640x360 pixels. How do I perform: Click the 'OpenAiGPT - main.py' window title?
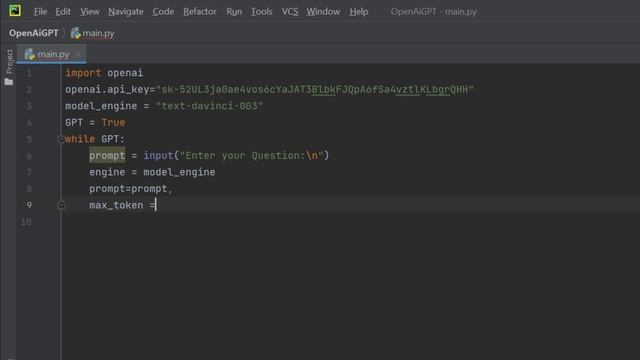click(x=433, y=11)
